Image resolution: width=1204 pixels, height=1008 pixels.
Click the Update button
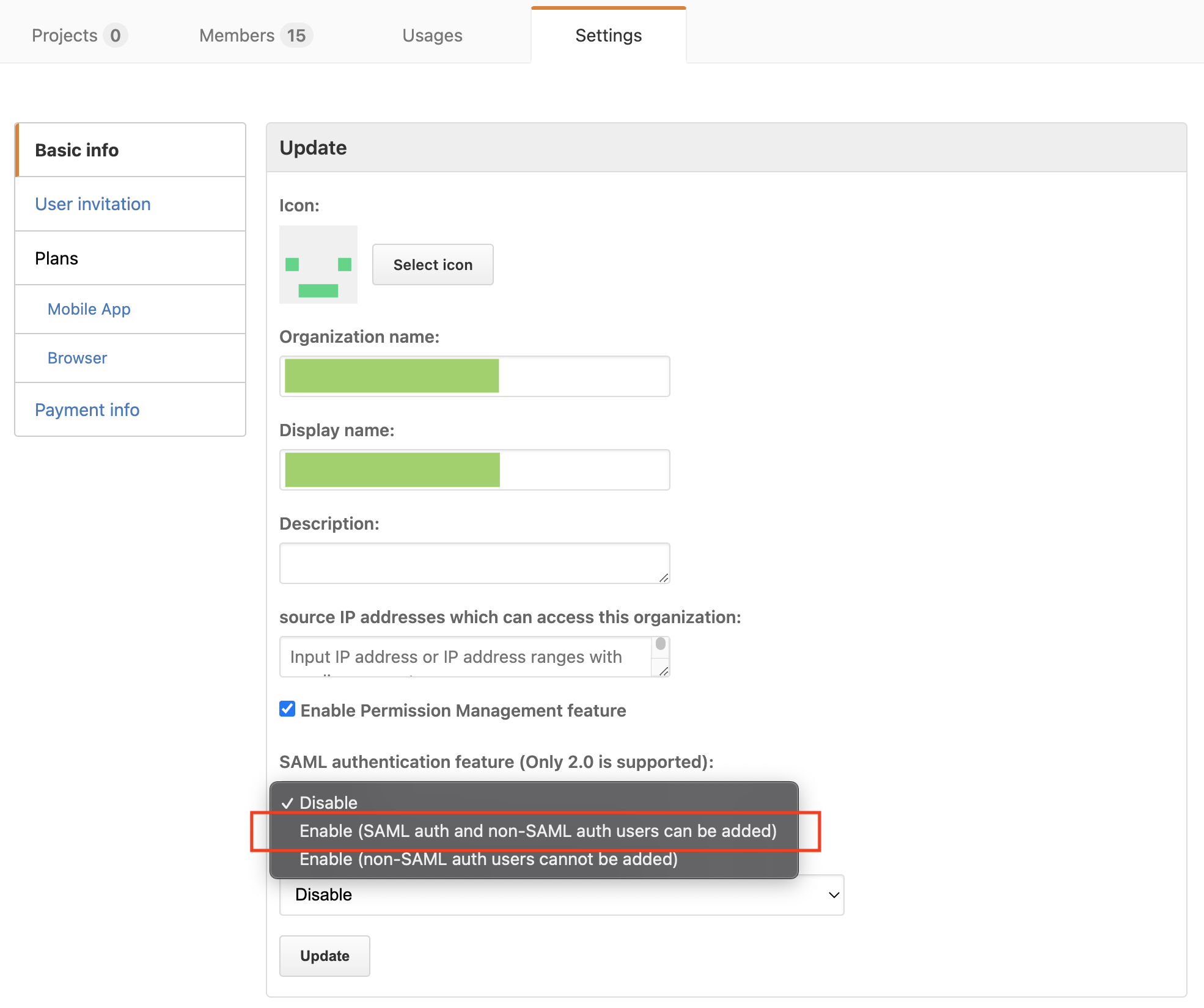coord(325,956)
